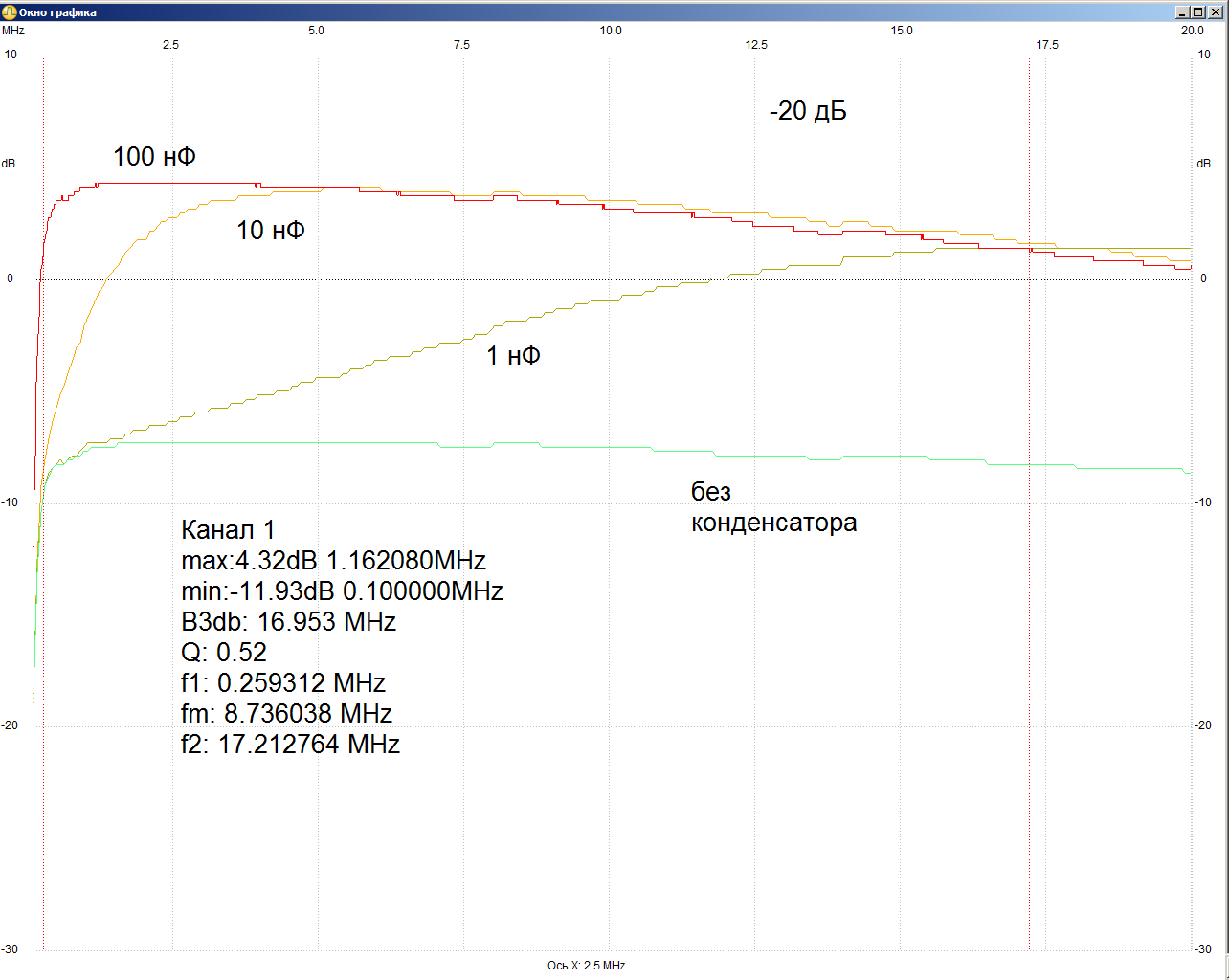Viewport: 1229px width, 980px height.
Task: Click the Ось X: 2.5 MHz status label
Action: point(586,966)
